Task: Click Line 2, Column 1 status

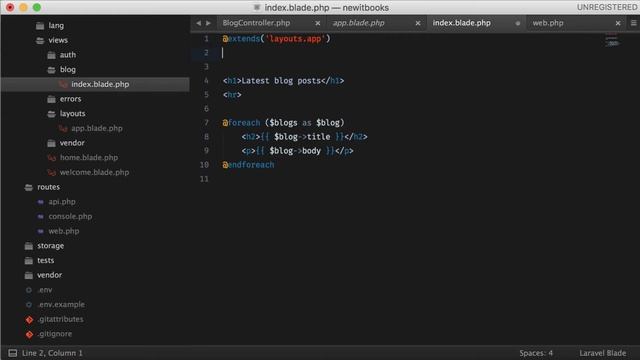Action: point(52,353)
